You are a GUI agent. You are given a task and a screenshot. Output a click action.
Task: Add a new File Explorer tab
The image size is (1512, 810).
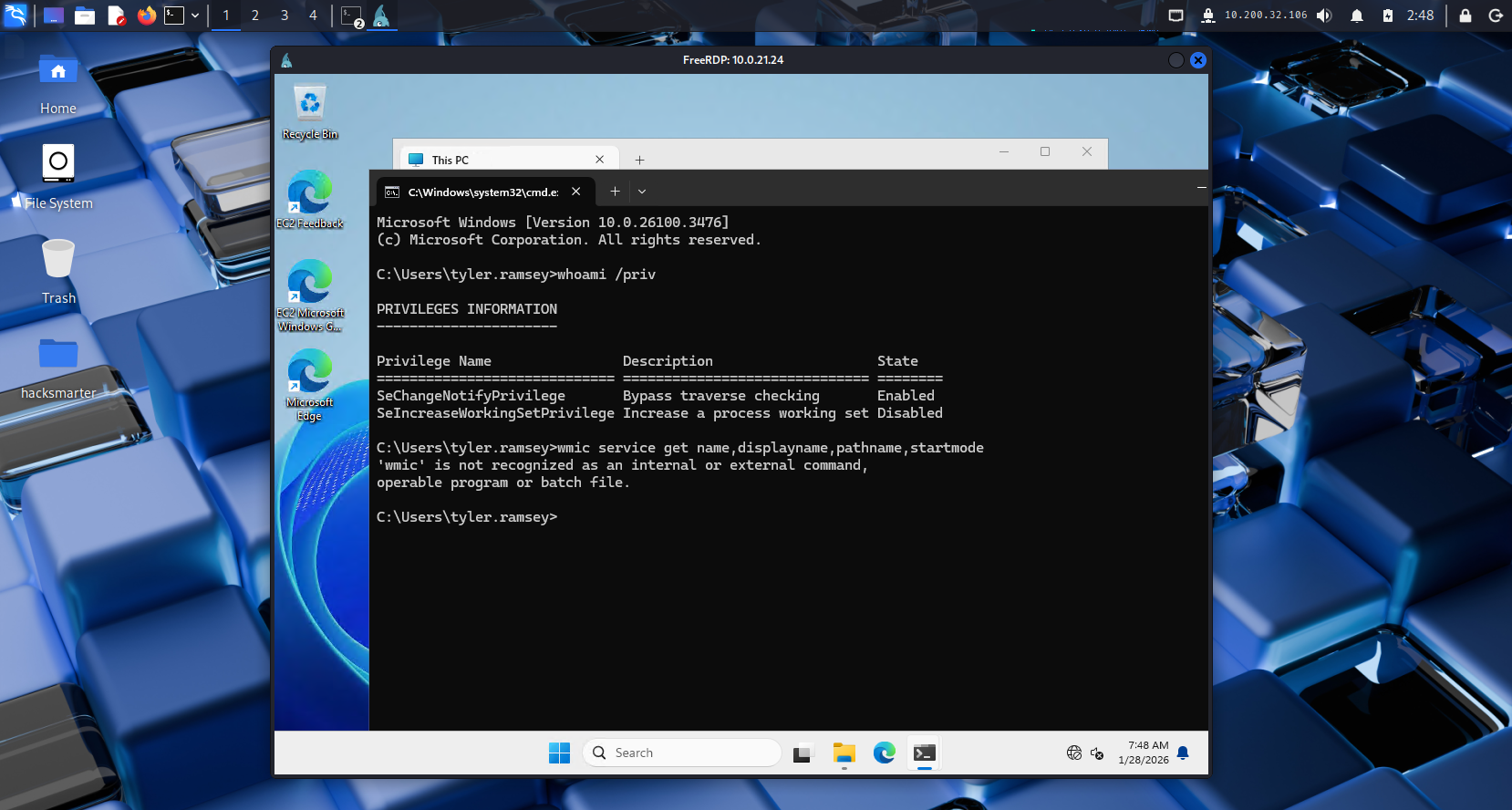(639, 160)
